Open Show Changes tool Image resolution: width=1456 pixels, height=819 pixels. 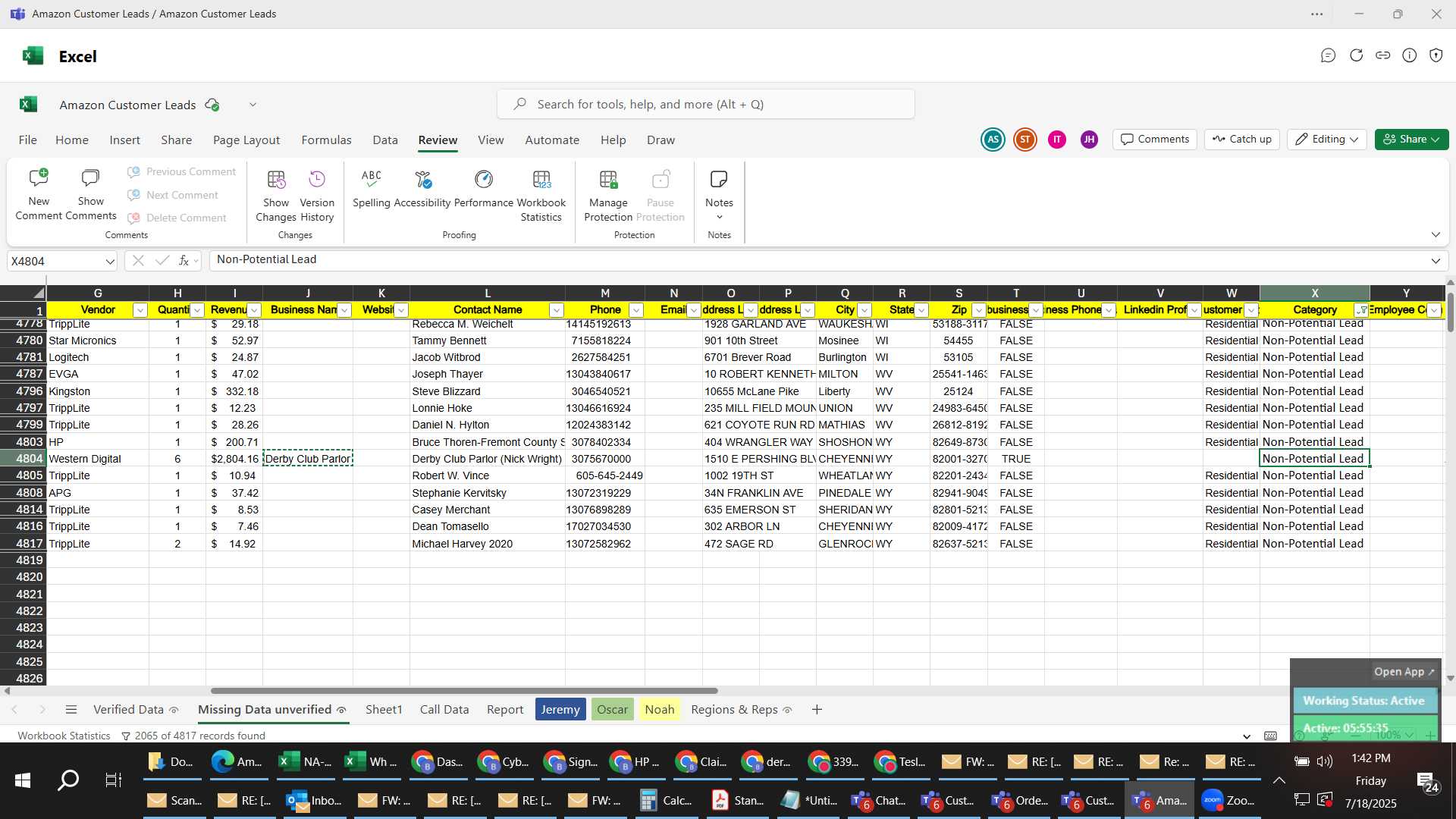[x=276, y=196]
